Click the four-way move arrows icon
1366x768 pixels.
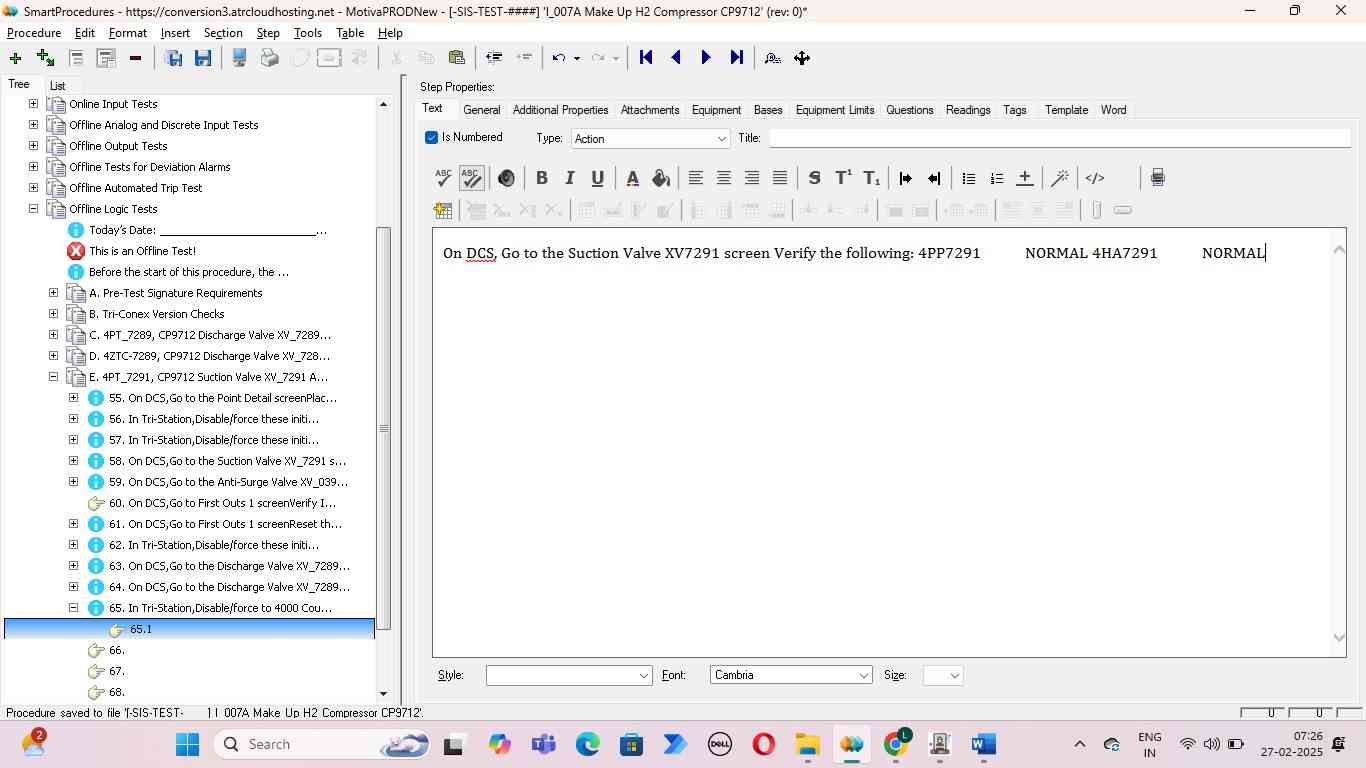tap(802, 58)
